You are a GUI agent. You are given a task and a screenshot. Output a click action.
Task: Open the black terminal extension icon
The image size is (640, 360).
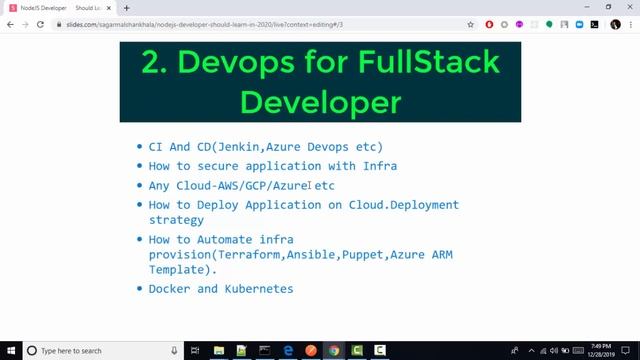(595, 24)
